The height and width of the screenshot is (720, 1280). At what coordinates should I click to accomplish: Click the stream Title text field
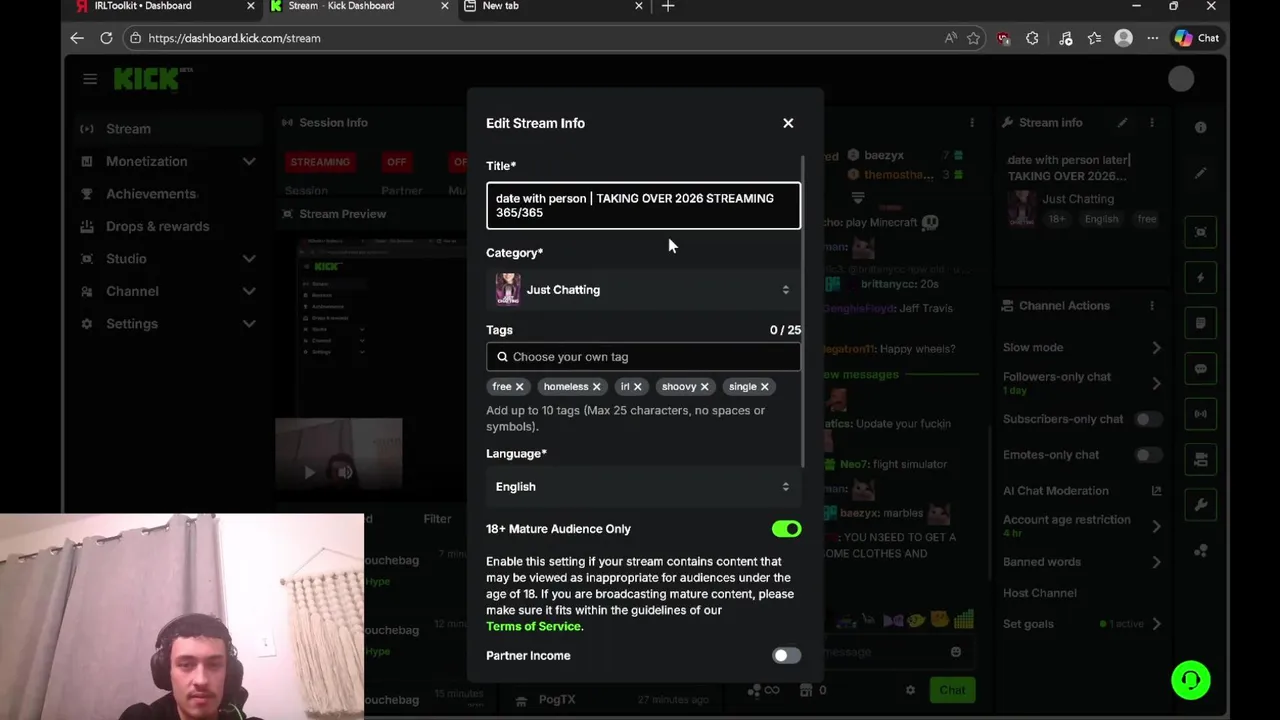point(643,205)
